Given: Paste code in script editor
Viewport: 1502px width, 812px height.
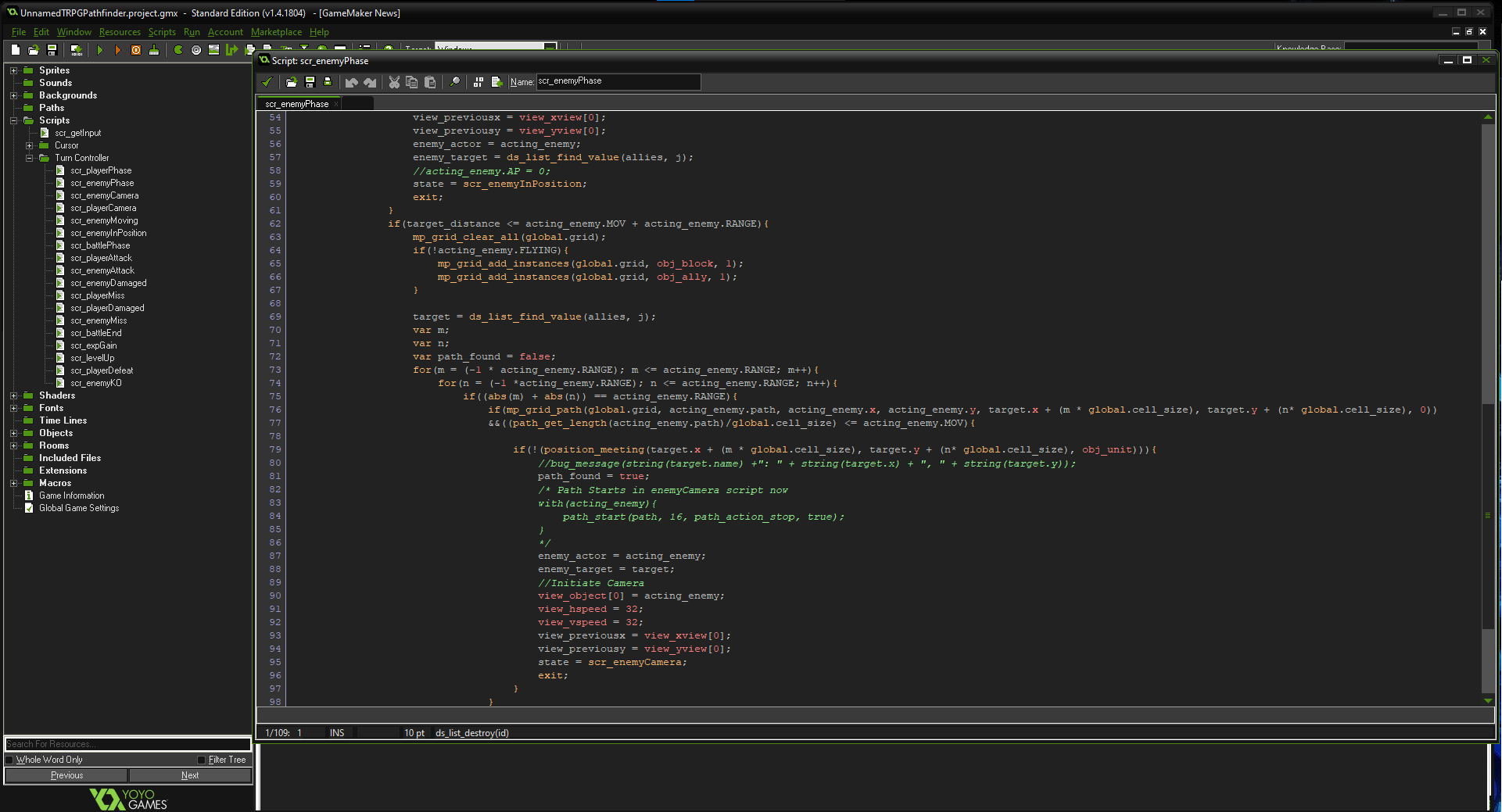Looking at the screenshot, I should [x=430, y=82].
